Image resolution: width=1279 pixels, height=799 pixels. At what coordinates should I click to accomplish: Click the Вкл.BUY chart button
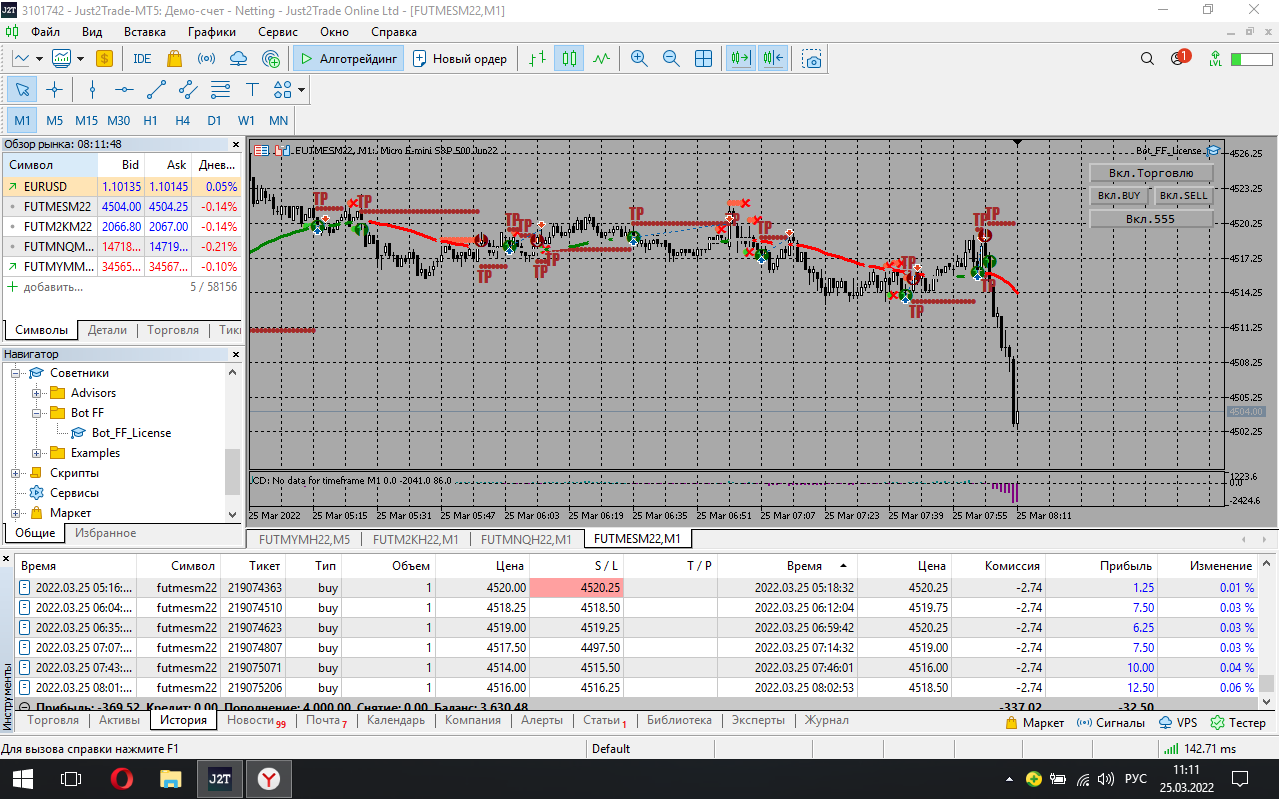(1119, 196)
